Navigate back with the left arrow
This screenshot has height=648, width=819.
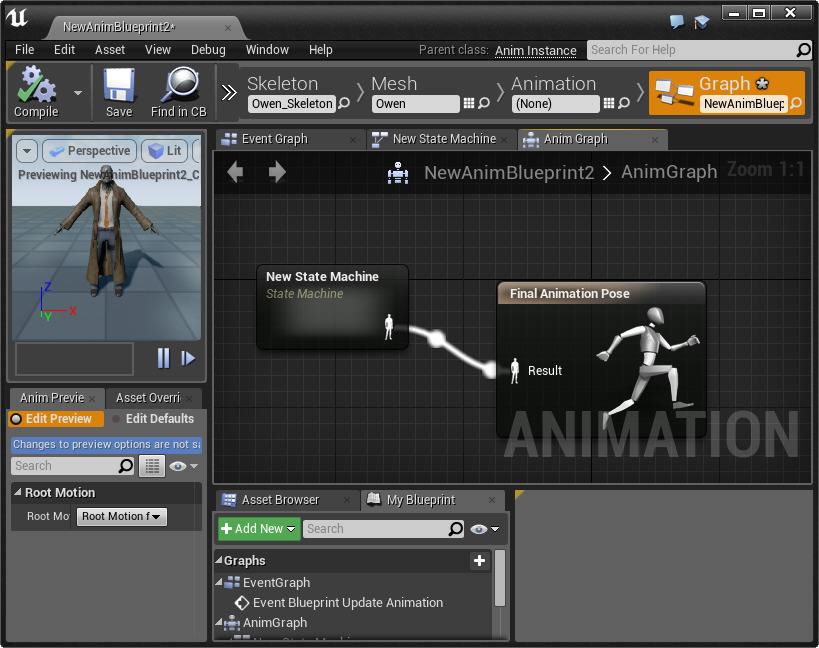click(x=235, y=172)
